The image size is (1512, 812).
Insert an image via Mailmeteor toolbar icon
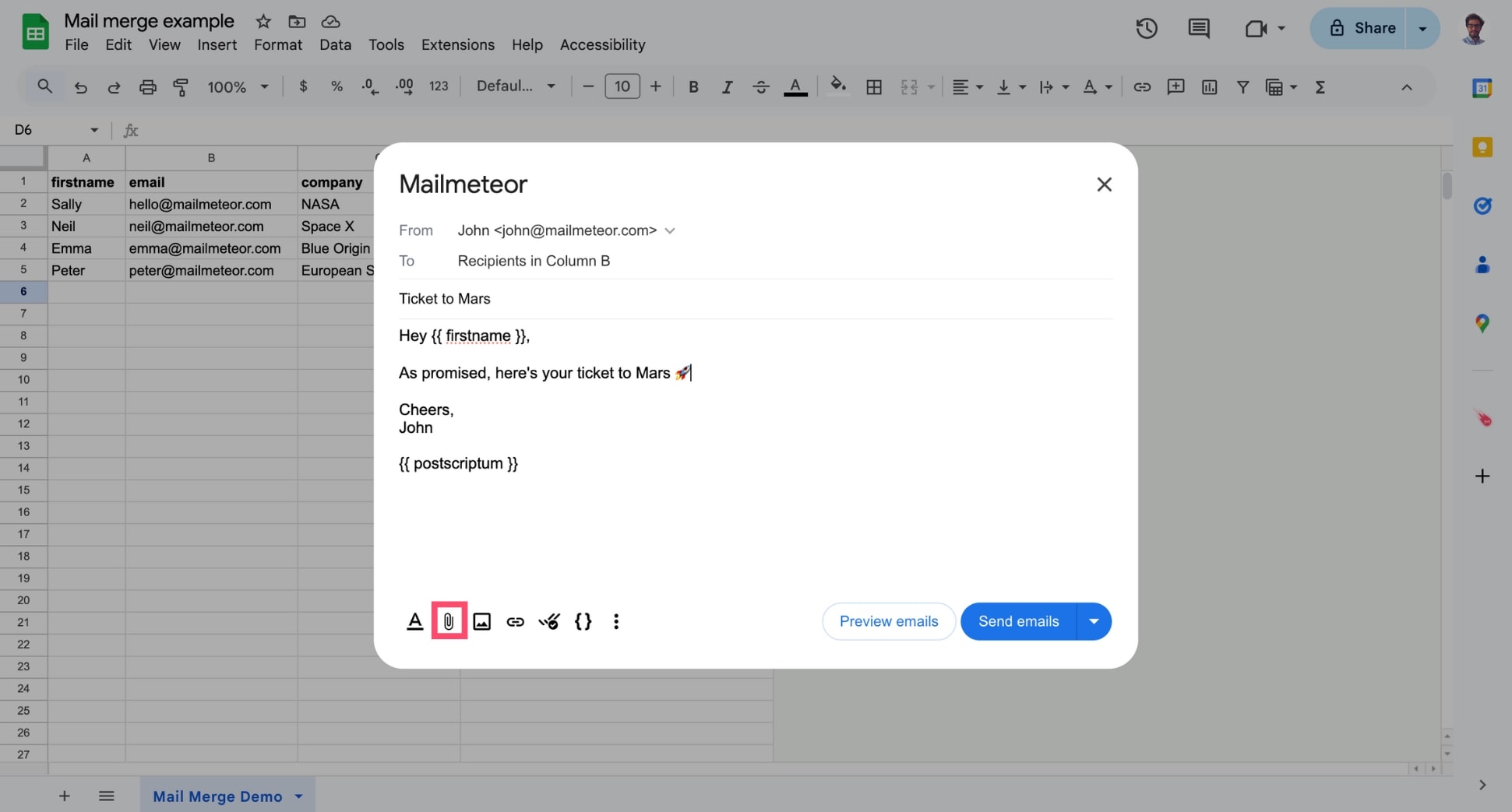tap(481, 621)
